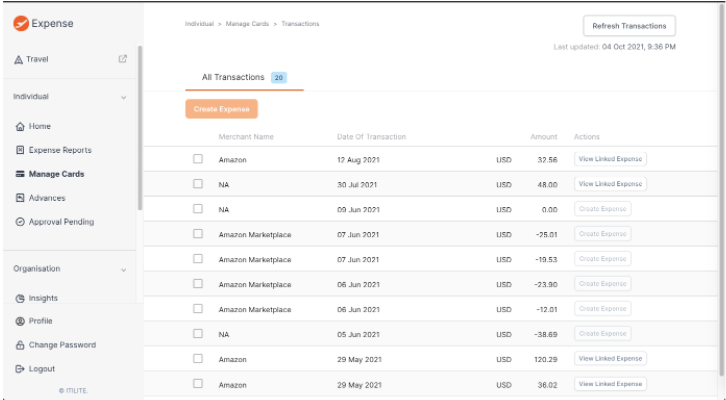726x400 pixels.
Task: Click the Advances sidebar icon
Action: click(20, 198)
